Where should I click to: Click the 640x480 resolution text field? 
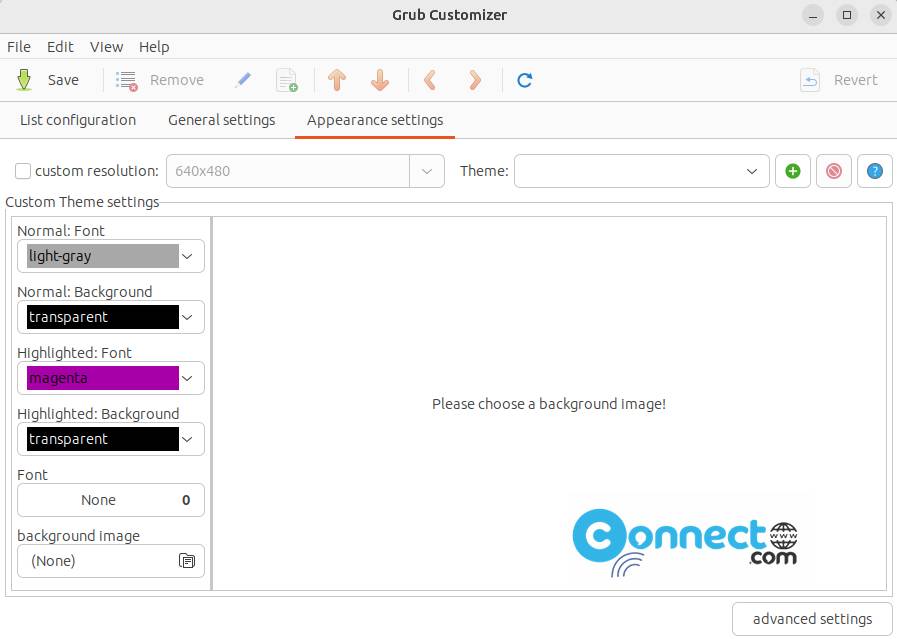(288, 171)
